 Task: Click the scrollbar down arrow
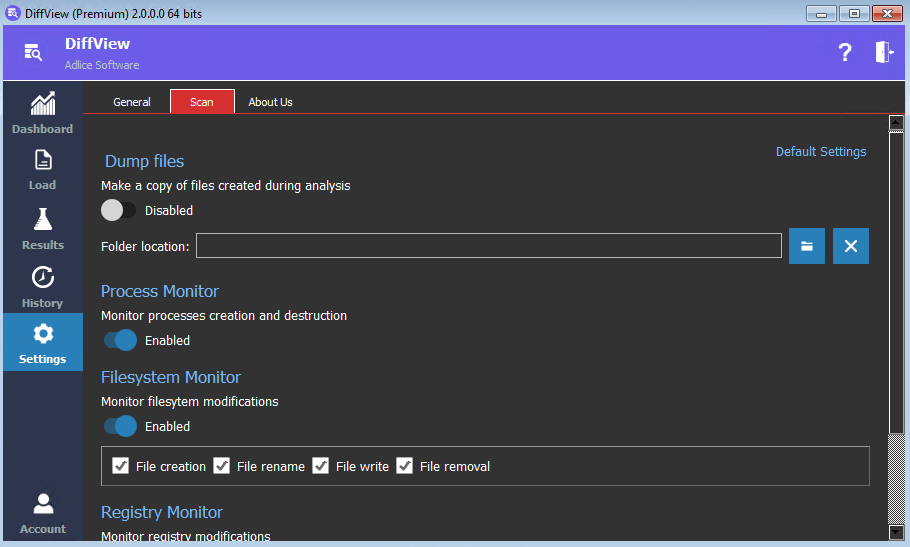click(x=896, y=531)
